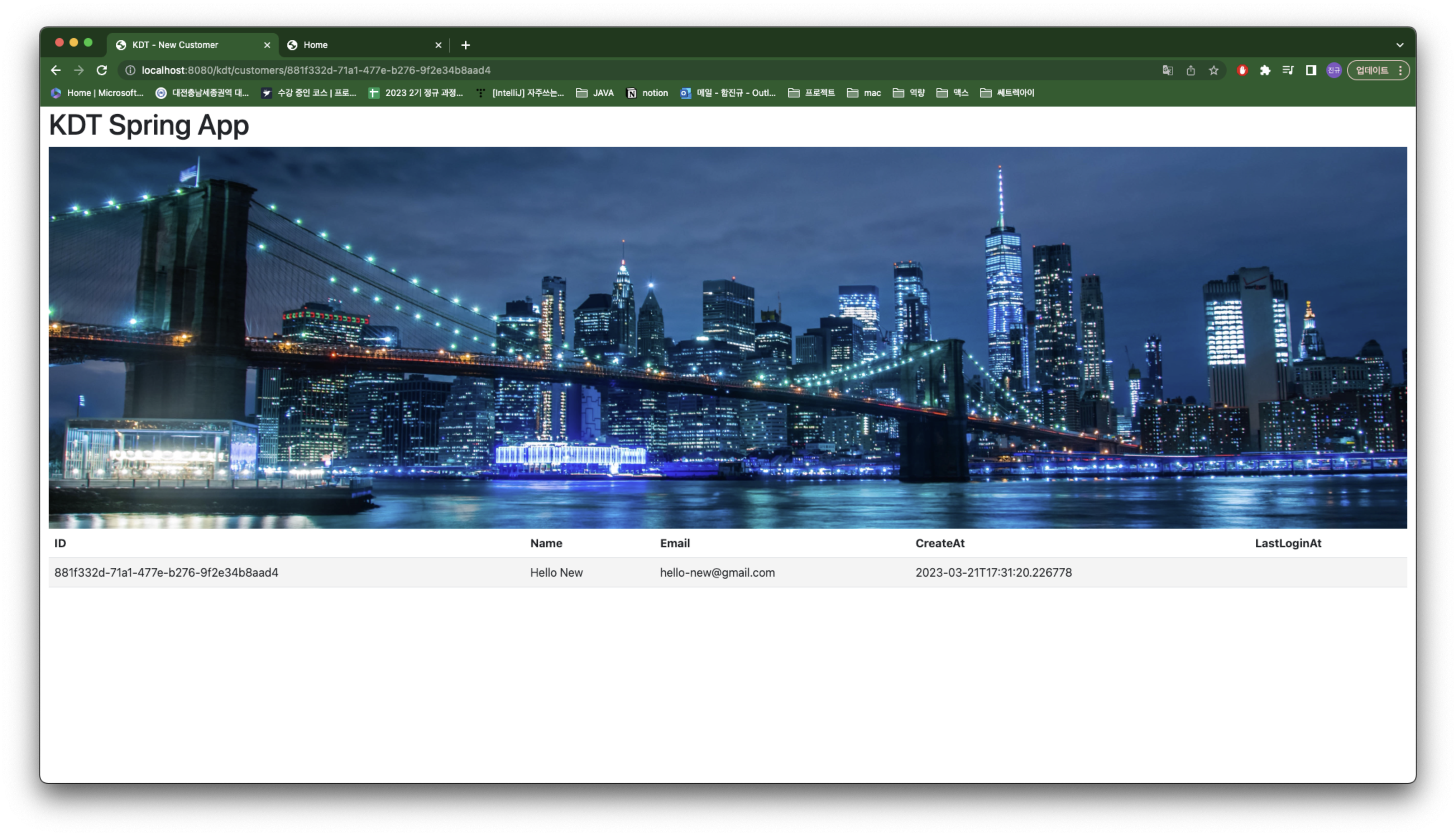Go back to previous page

tap(56, 70)
